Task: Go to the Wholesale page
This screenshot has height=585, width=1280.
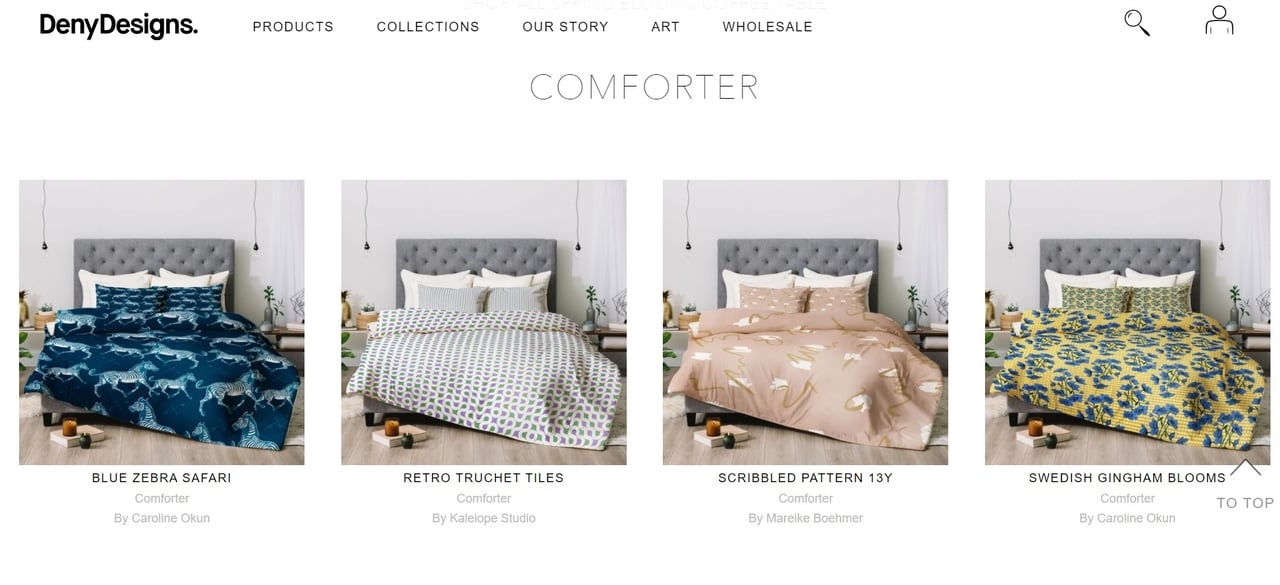Action: [767, 27]
